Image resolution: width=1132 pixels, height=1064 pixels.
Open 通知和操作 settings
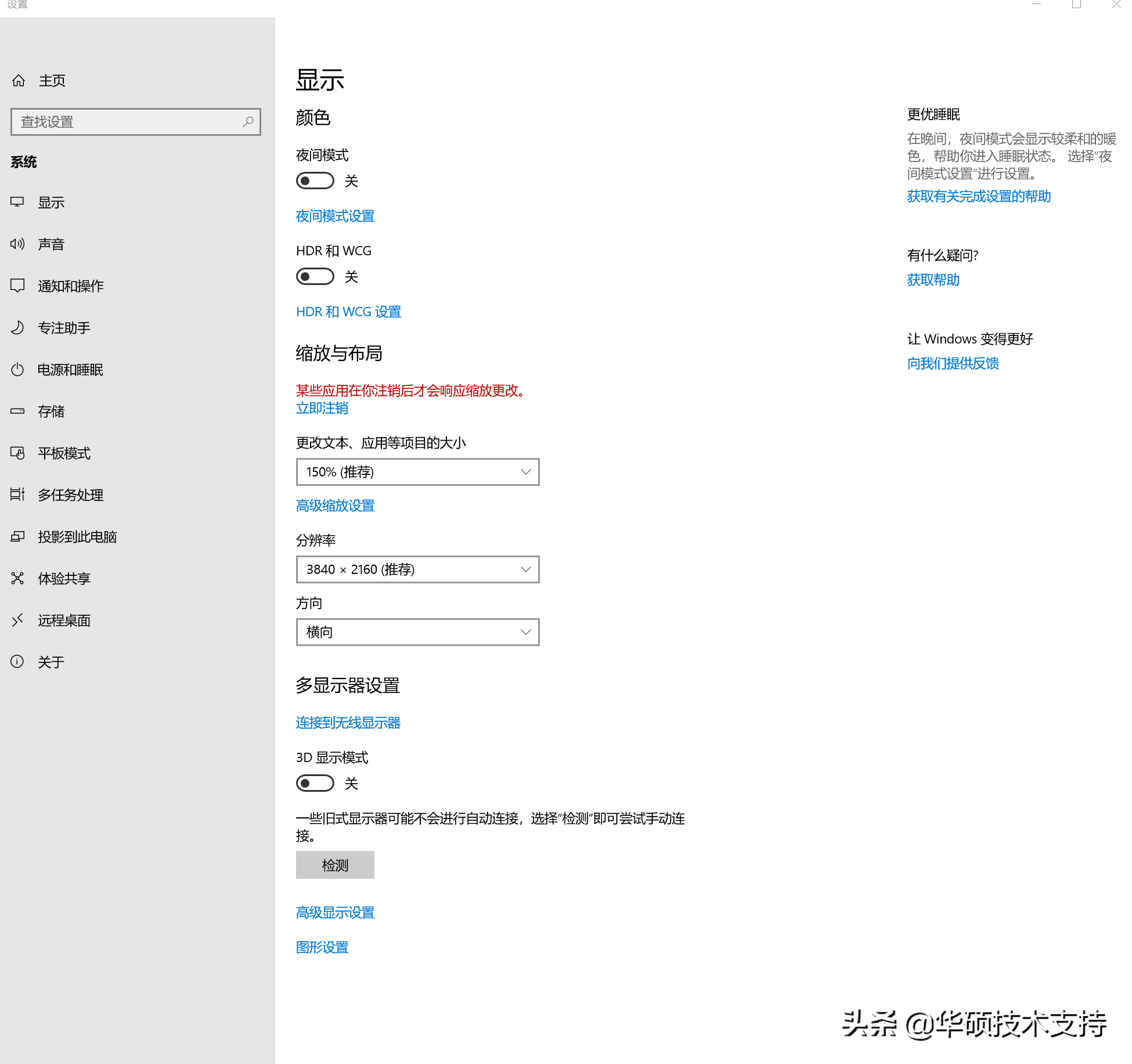[x=138, y=286]
